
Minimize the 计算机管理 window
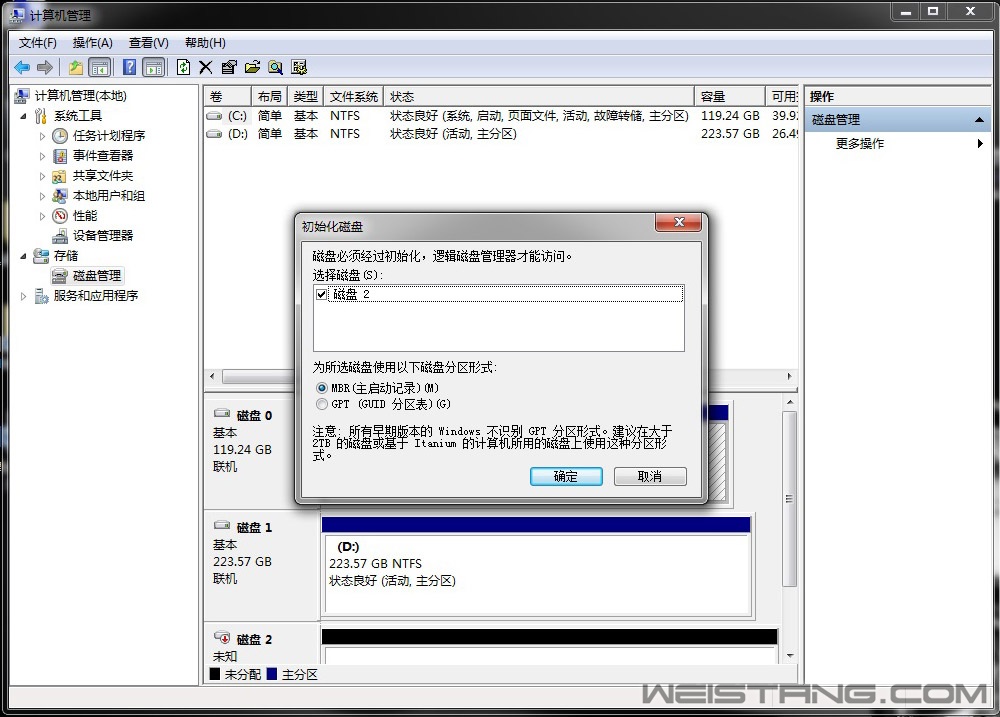pos(906,11)
